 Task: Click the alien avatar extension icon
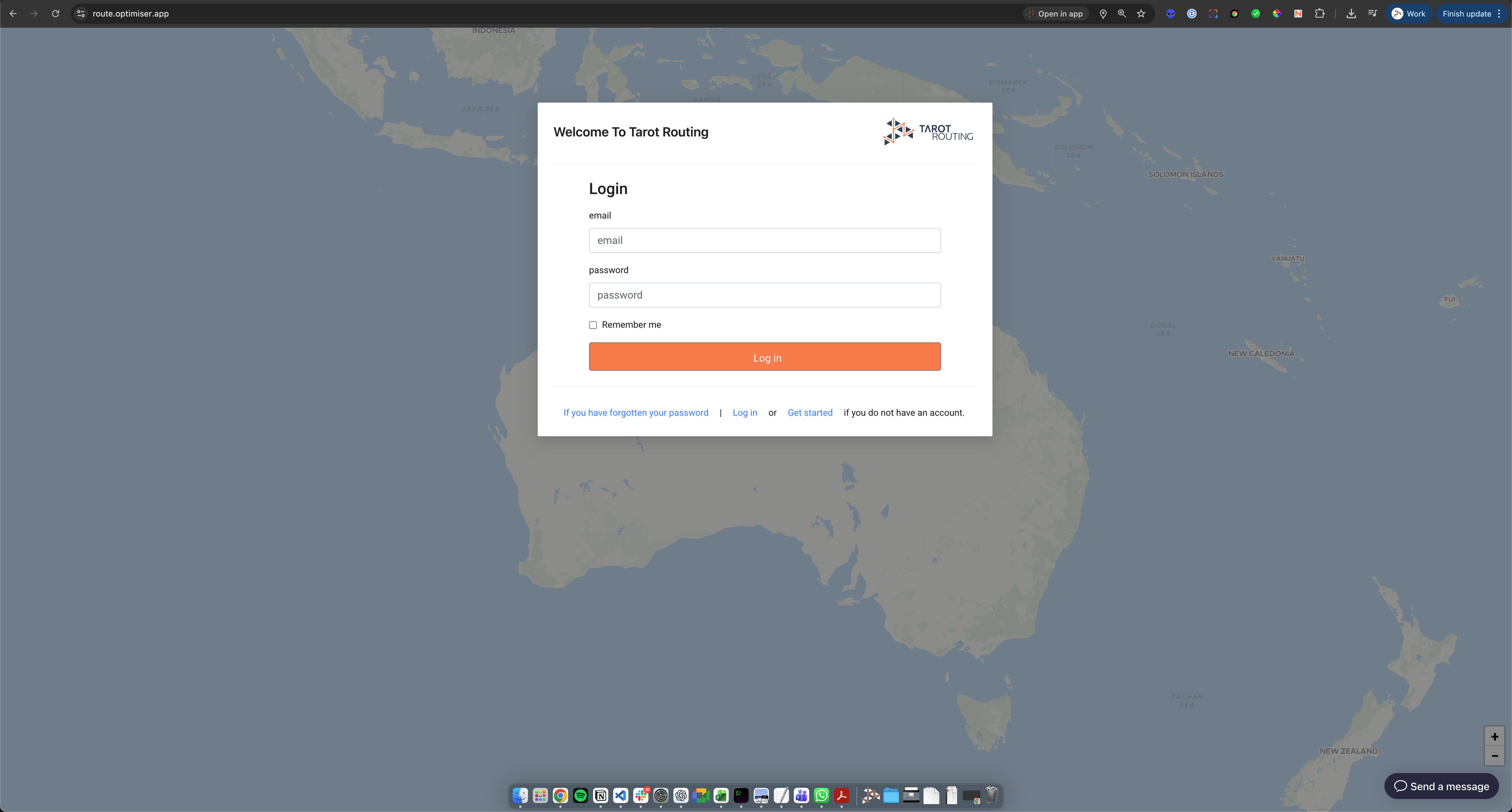[1170, 14]
